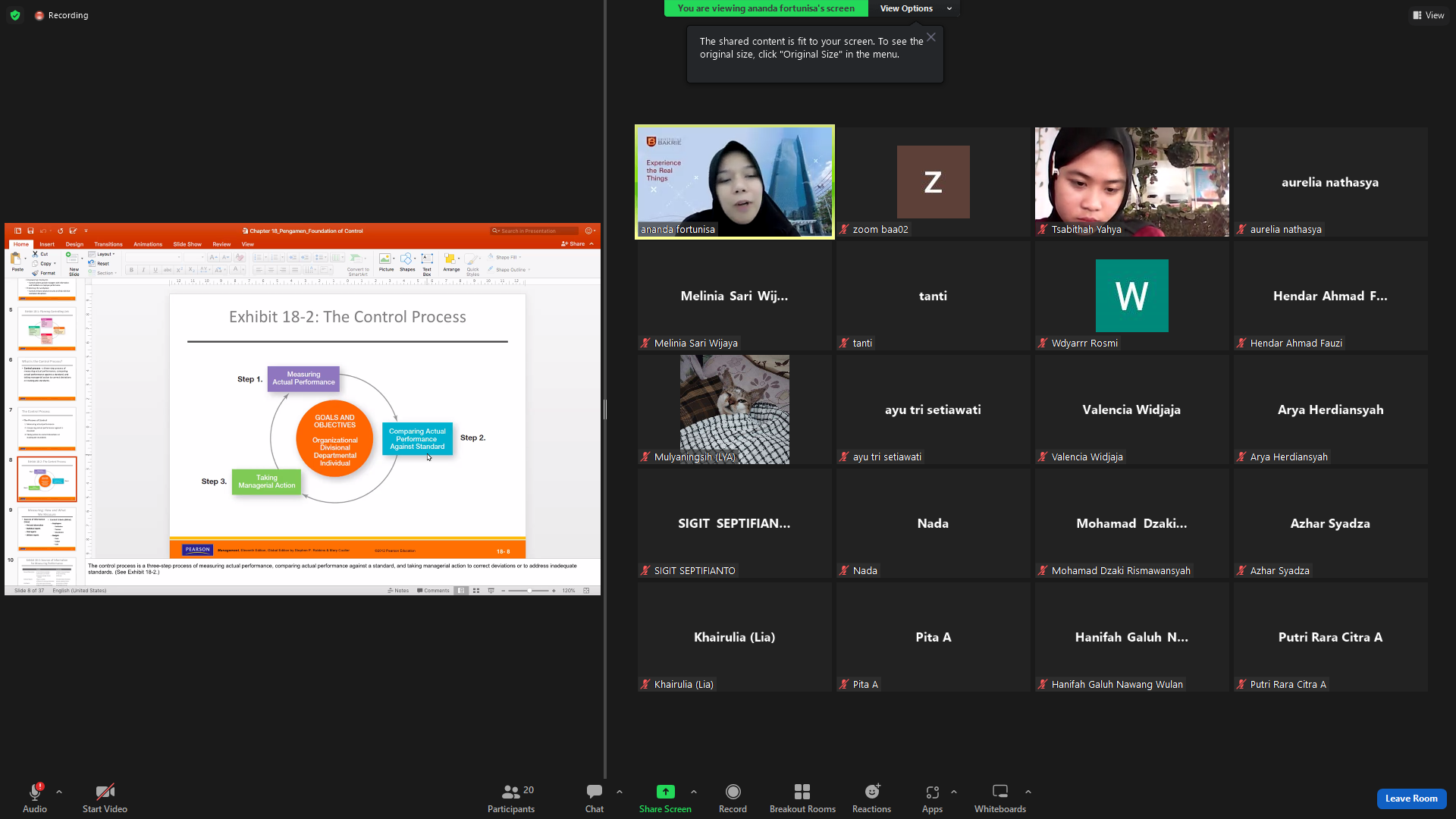Open Zoom Apps
Screen dimensions: 1456x819
(x=932, y=798)
